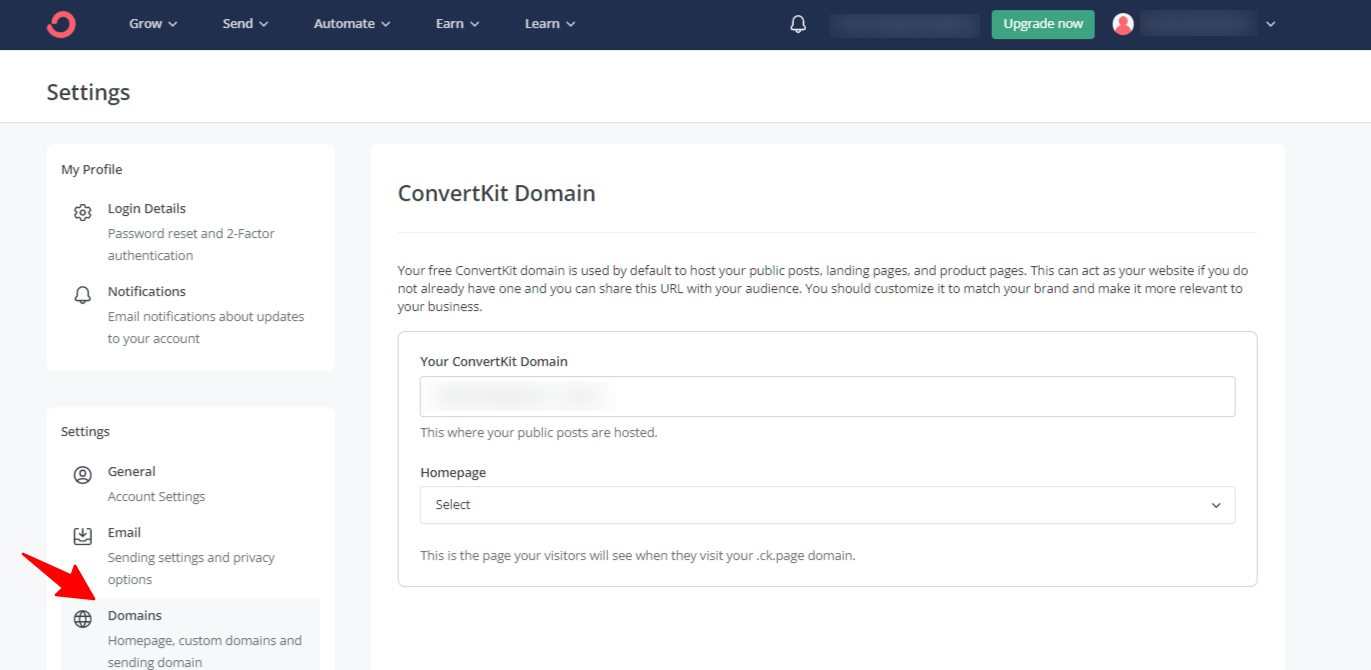Click the Upgrade now button
1371x670 pixels.
[x=1042, y=23]
